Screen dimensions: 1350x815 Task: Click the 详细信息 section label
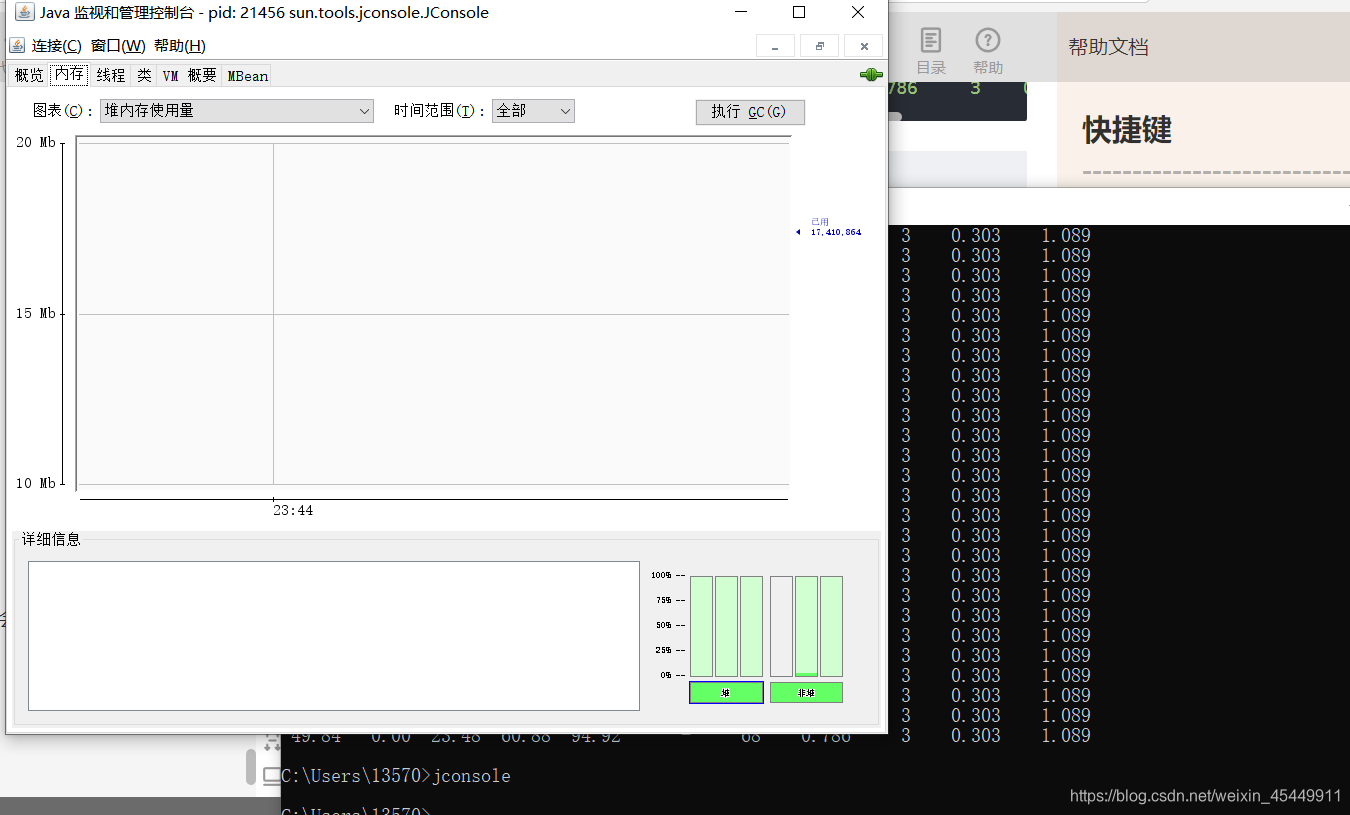(x=51, y=539)
